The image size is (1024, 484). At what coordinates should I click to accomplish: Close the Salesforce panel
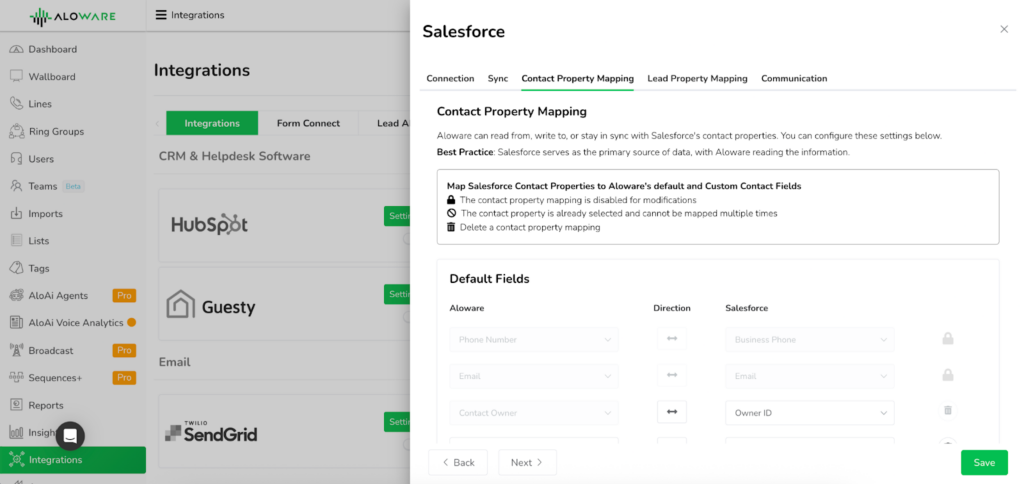1004,29
